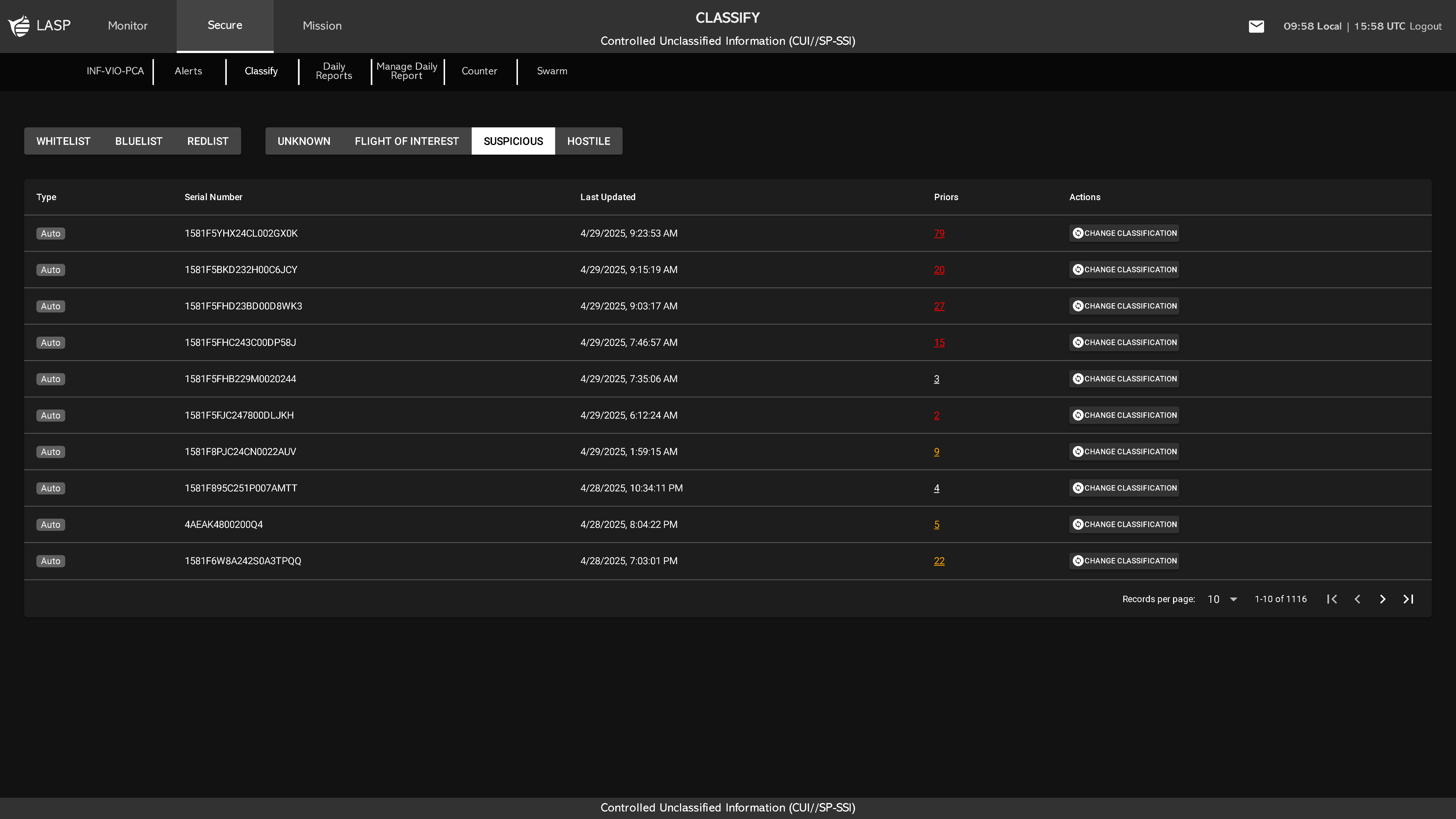Open the 9 priors link
This screenshot has width=1456, height=819.
[x=937, y=451]
